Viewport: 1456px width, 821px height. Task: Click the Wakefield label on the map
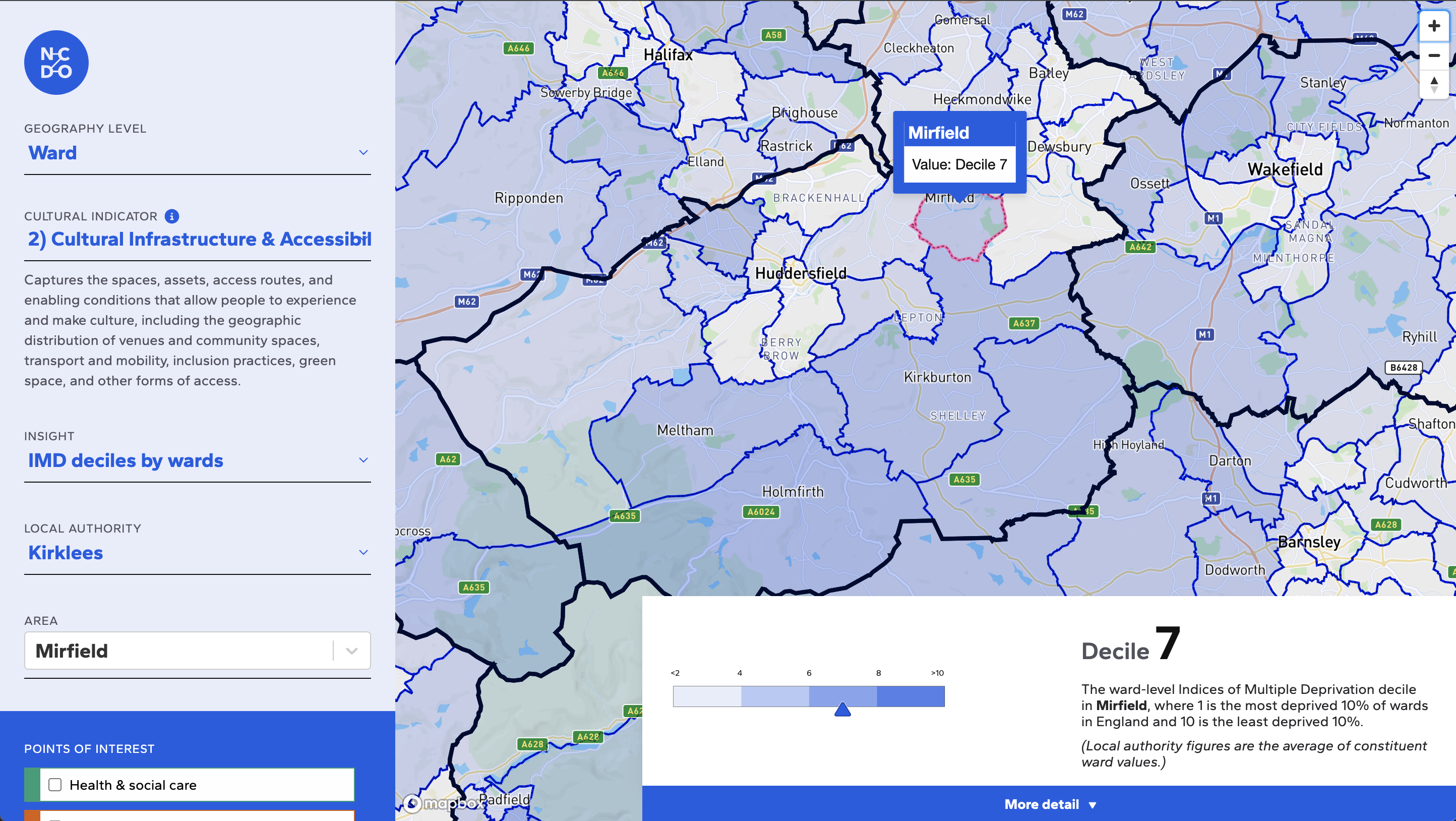(x=1285, y=169)
